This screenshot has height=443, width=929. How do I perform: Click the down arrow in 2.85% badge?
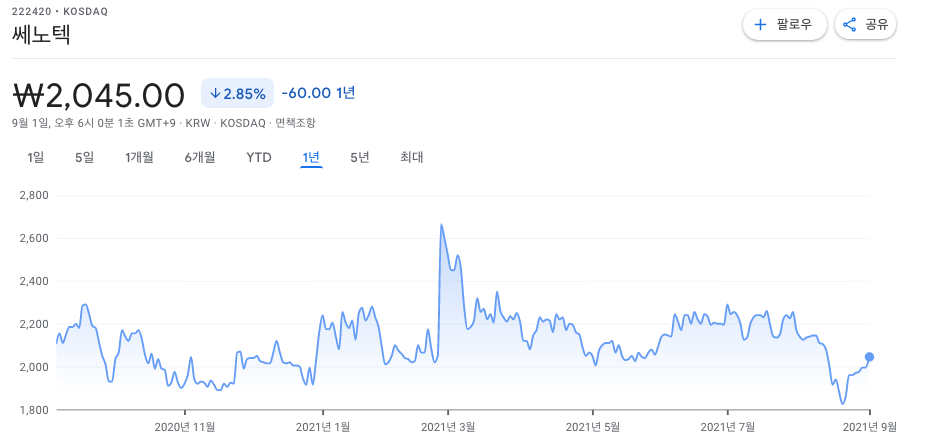(x=216, y=94)
